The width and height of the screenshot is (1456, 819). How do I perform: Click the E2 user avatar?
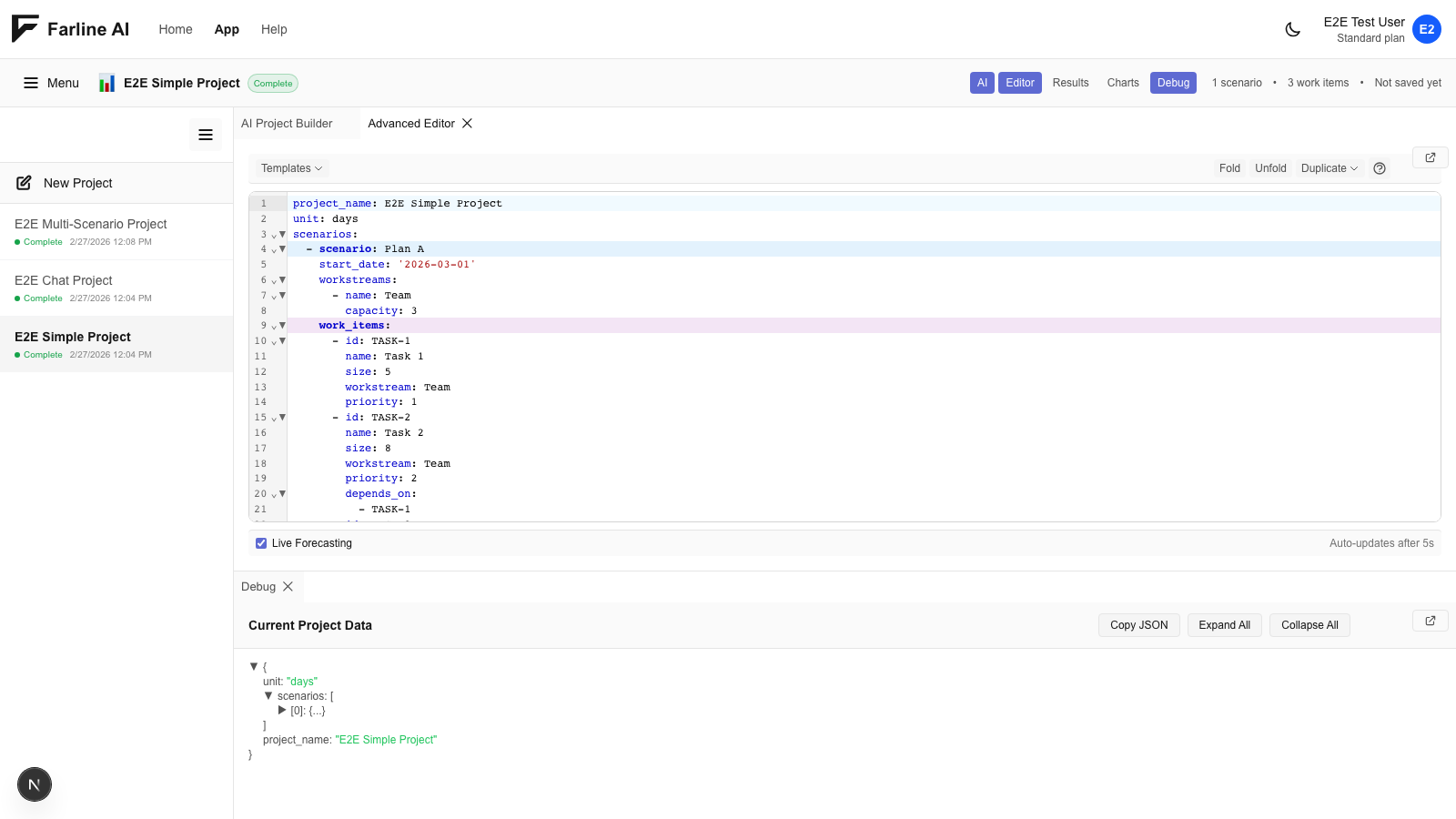pos(1427,29)
